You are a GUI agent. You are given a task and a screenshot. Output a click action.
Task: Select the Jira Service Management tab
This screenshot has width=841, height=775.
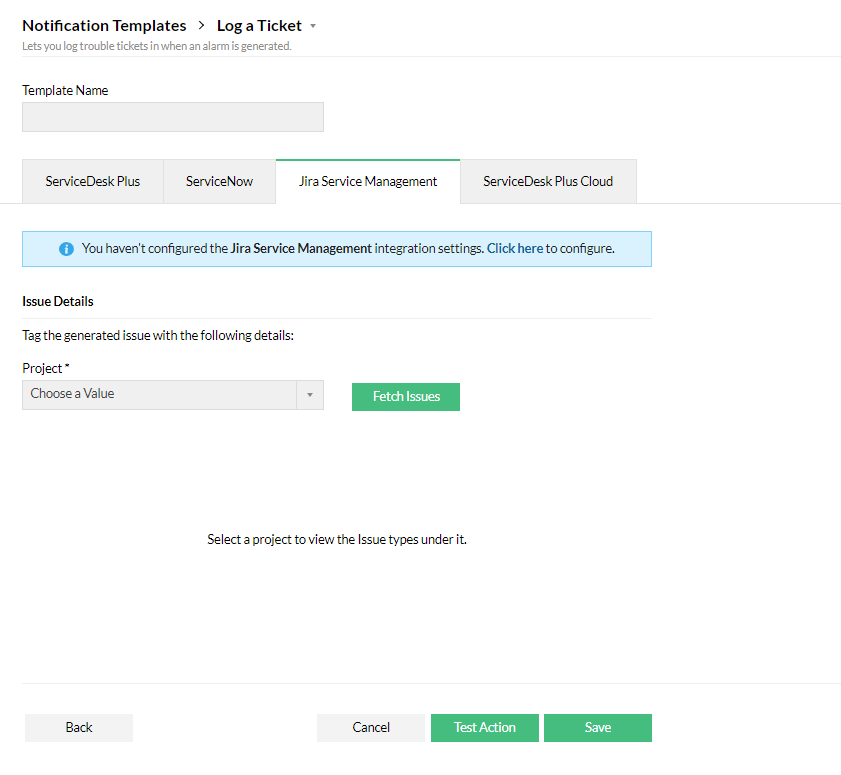click(368, 182)
